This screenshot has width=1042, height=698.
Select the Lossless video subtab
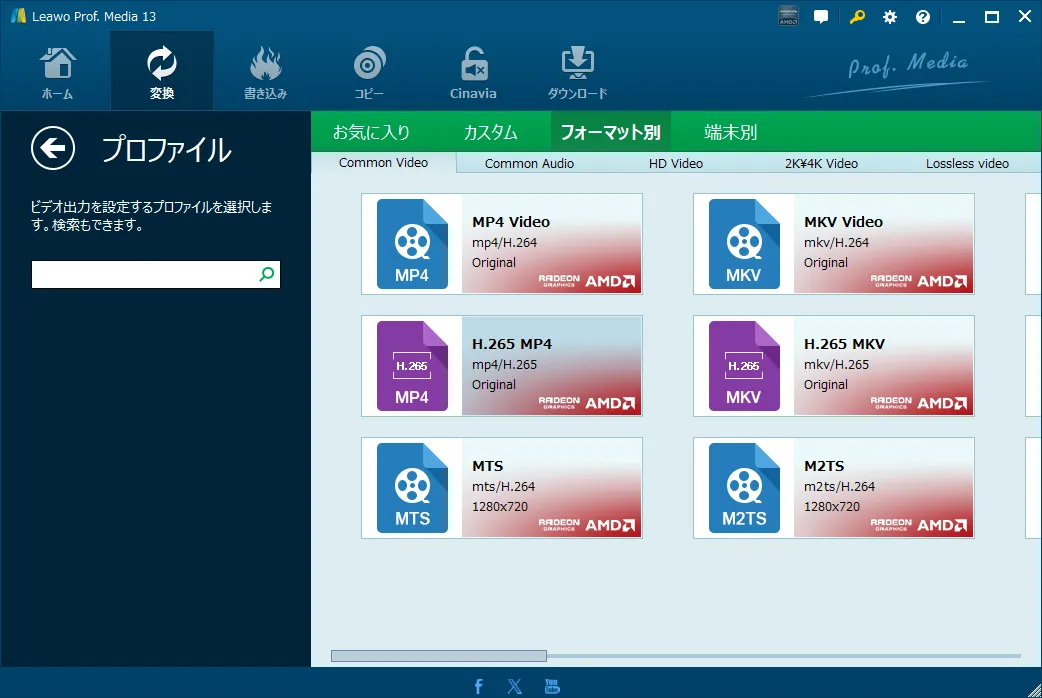[x=968, y=164]
